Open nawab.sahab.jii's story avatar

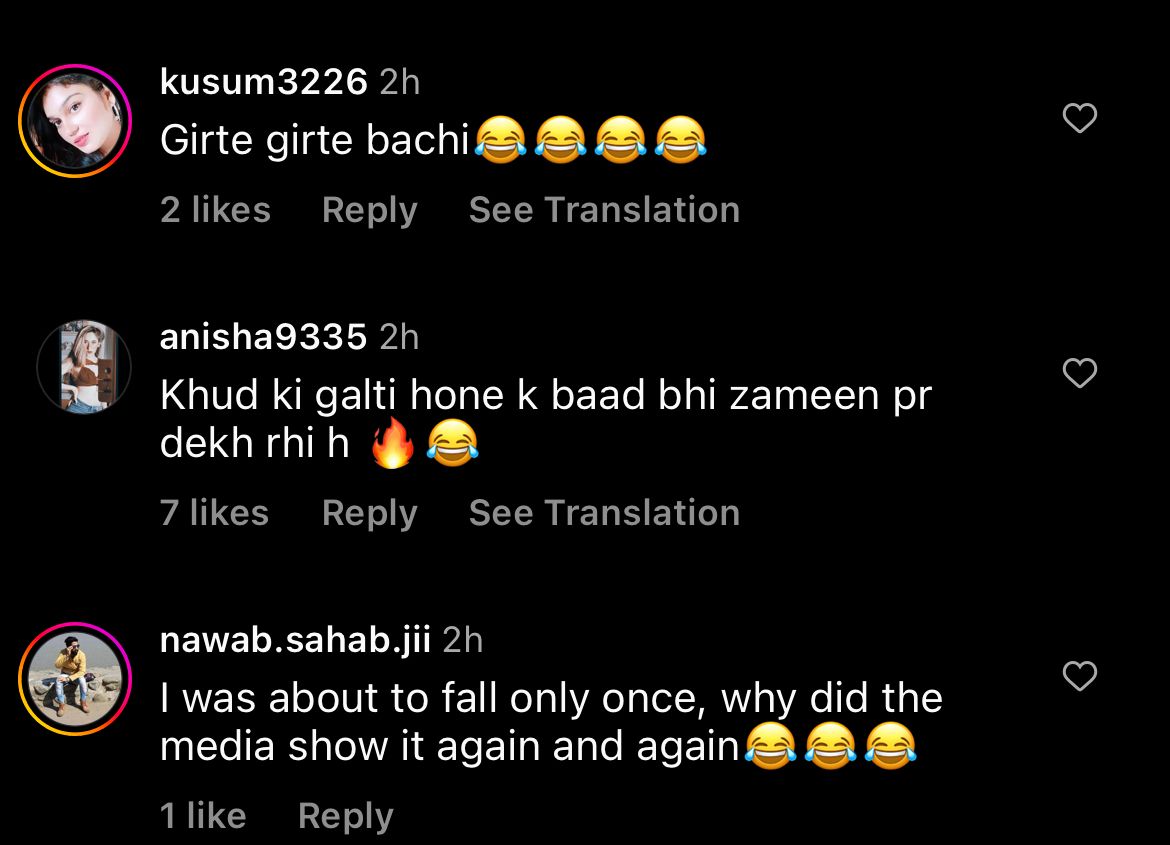tap(75, 679)
